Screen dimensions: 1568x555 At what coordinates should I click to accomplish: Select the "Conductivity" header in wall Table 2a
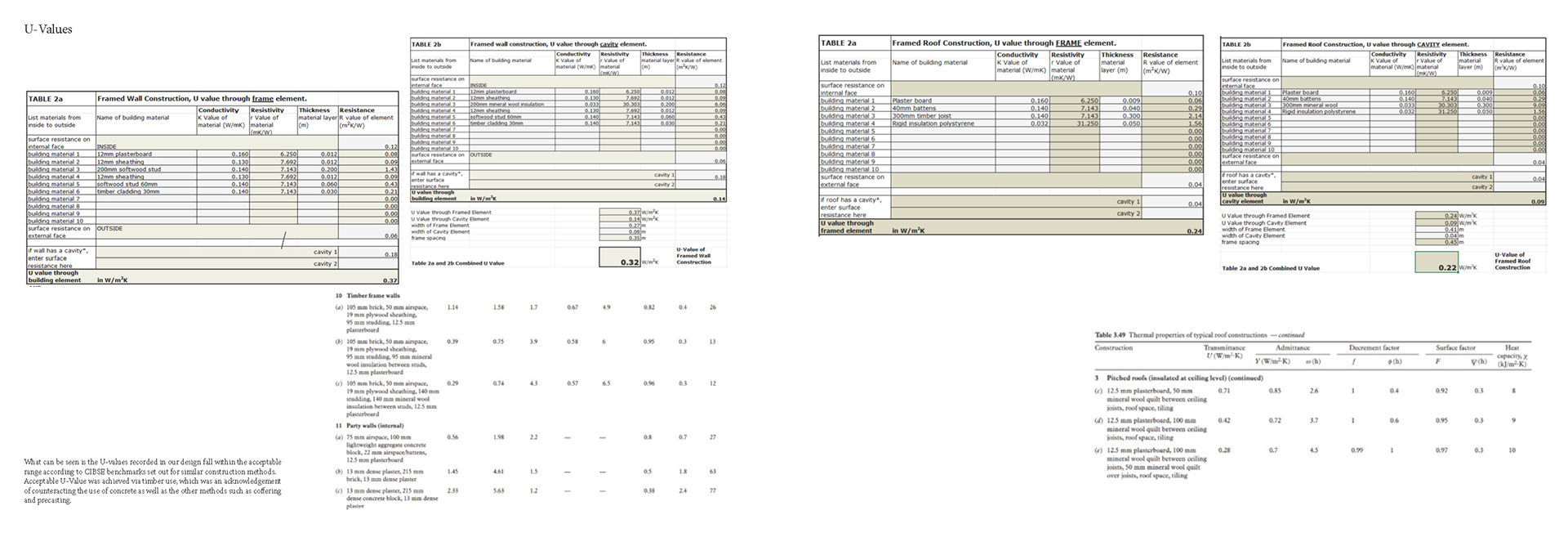[x=219, y=110]
